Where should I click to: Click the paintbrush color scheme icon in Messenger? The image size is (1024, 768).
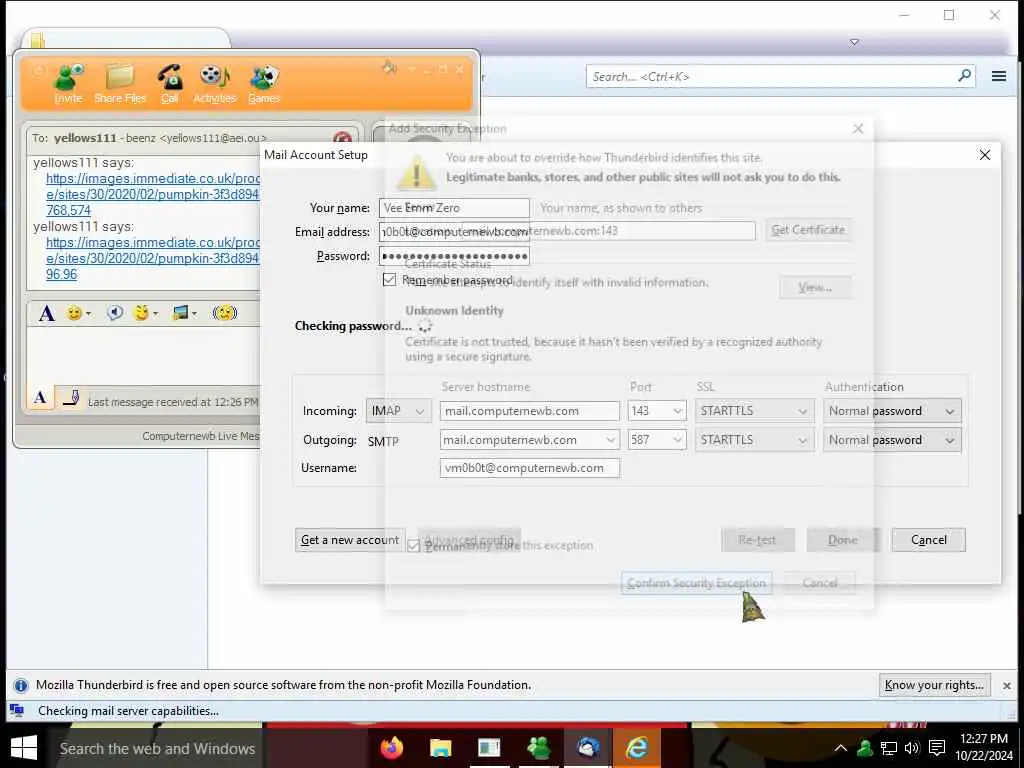tap(389, 67)
